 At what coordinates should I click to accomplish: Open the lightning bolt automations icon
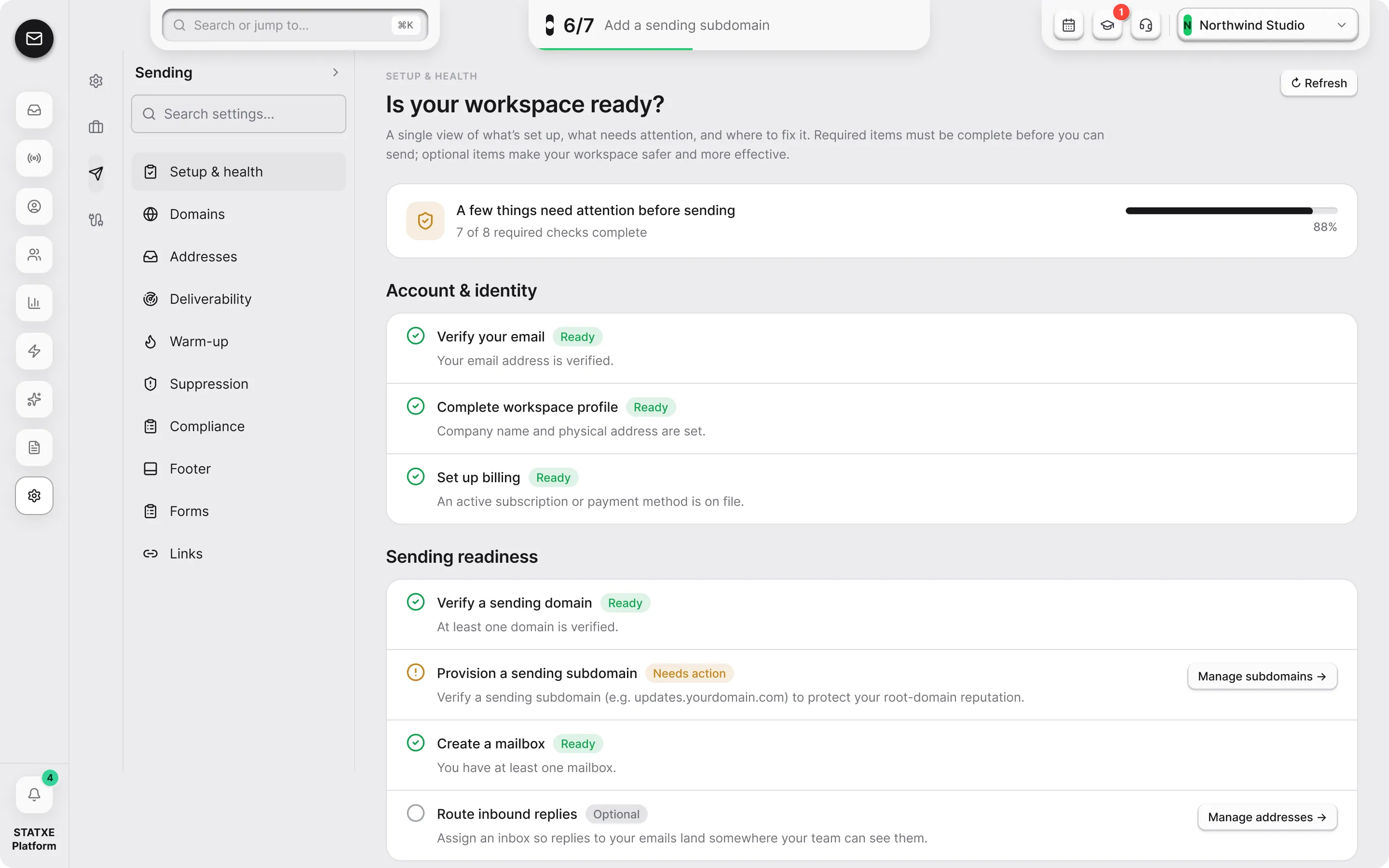coord(34,351)
